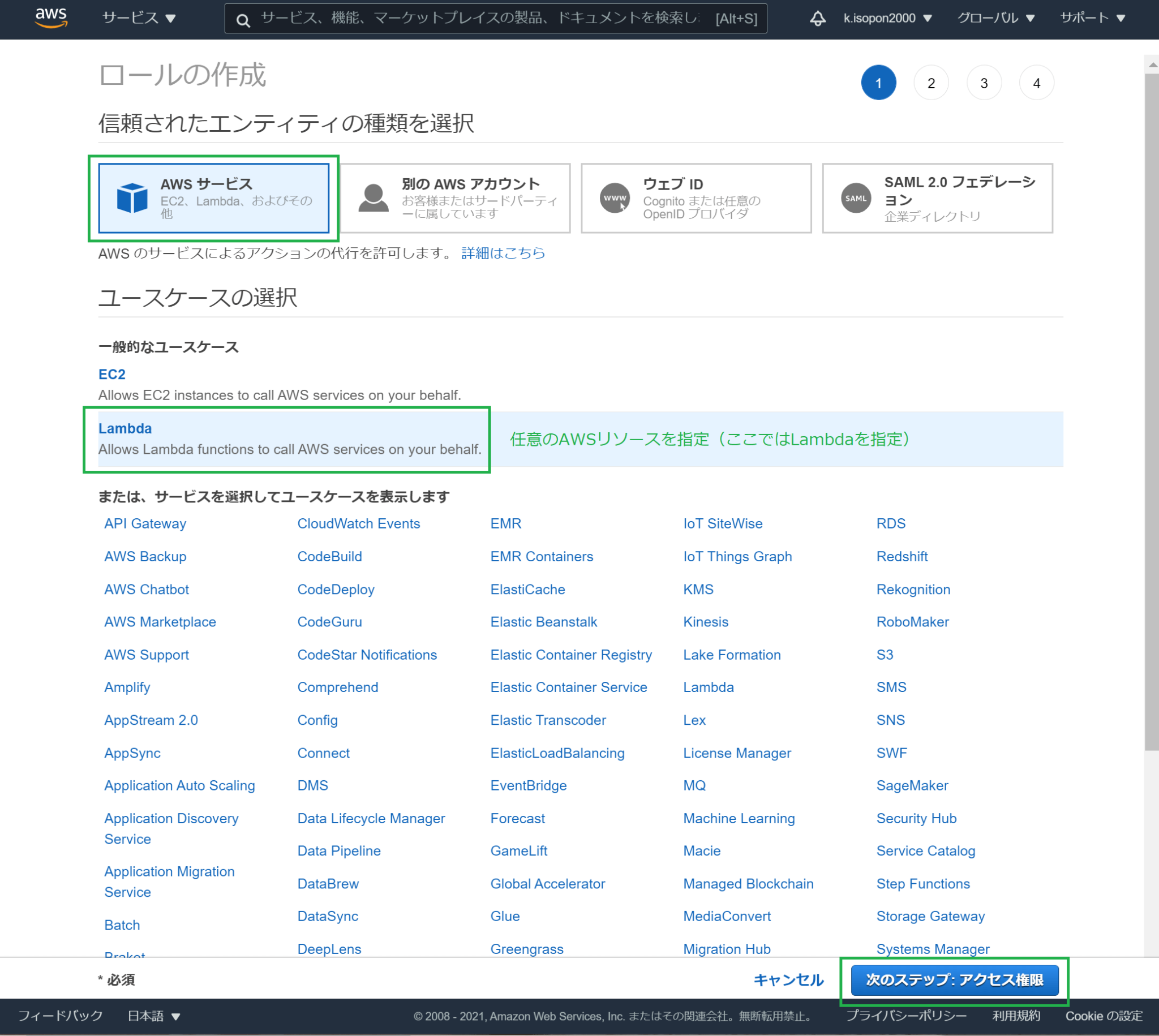This screenshot has height=1036, width=1159.
Task: Open the 日本語 language dropdown
Action: coord(153,1016)
